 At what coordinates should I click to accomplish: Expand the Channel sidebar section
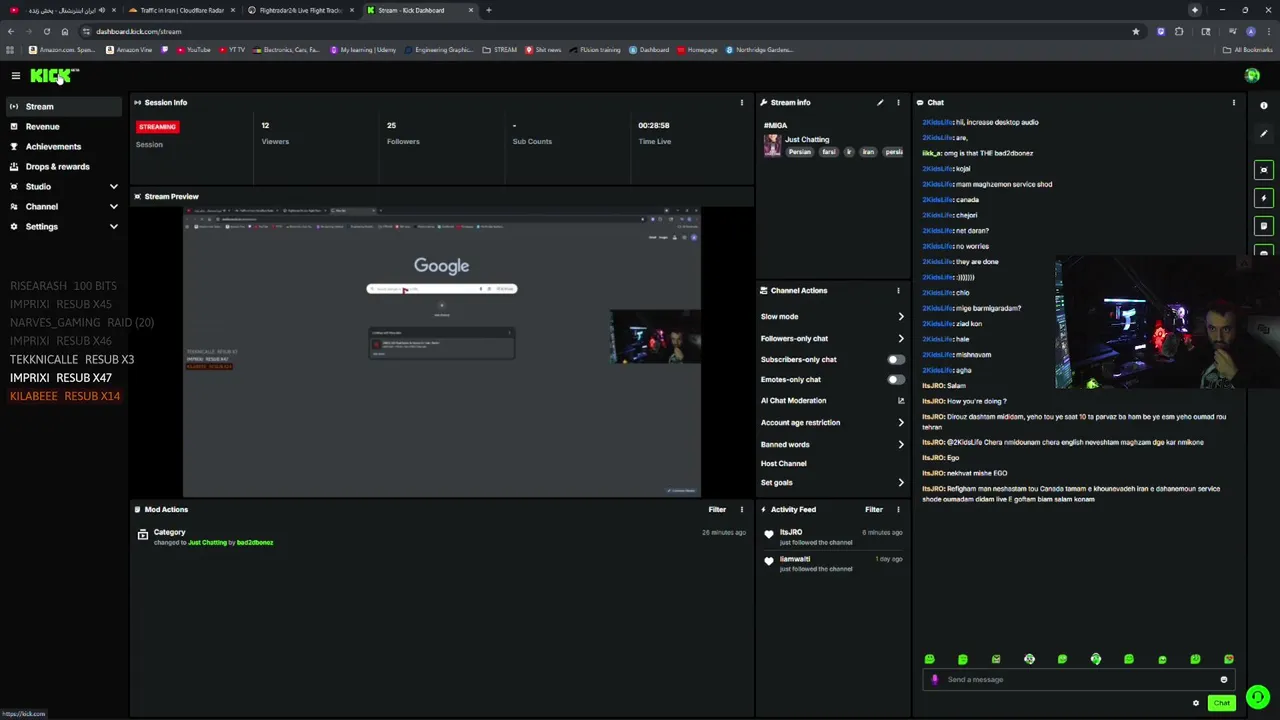point(113,206)
